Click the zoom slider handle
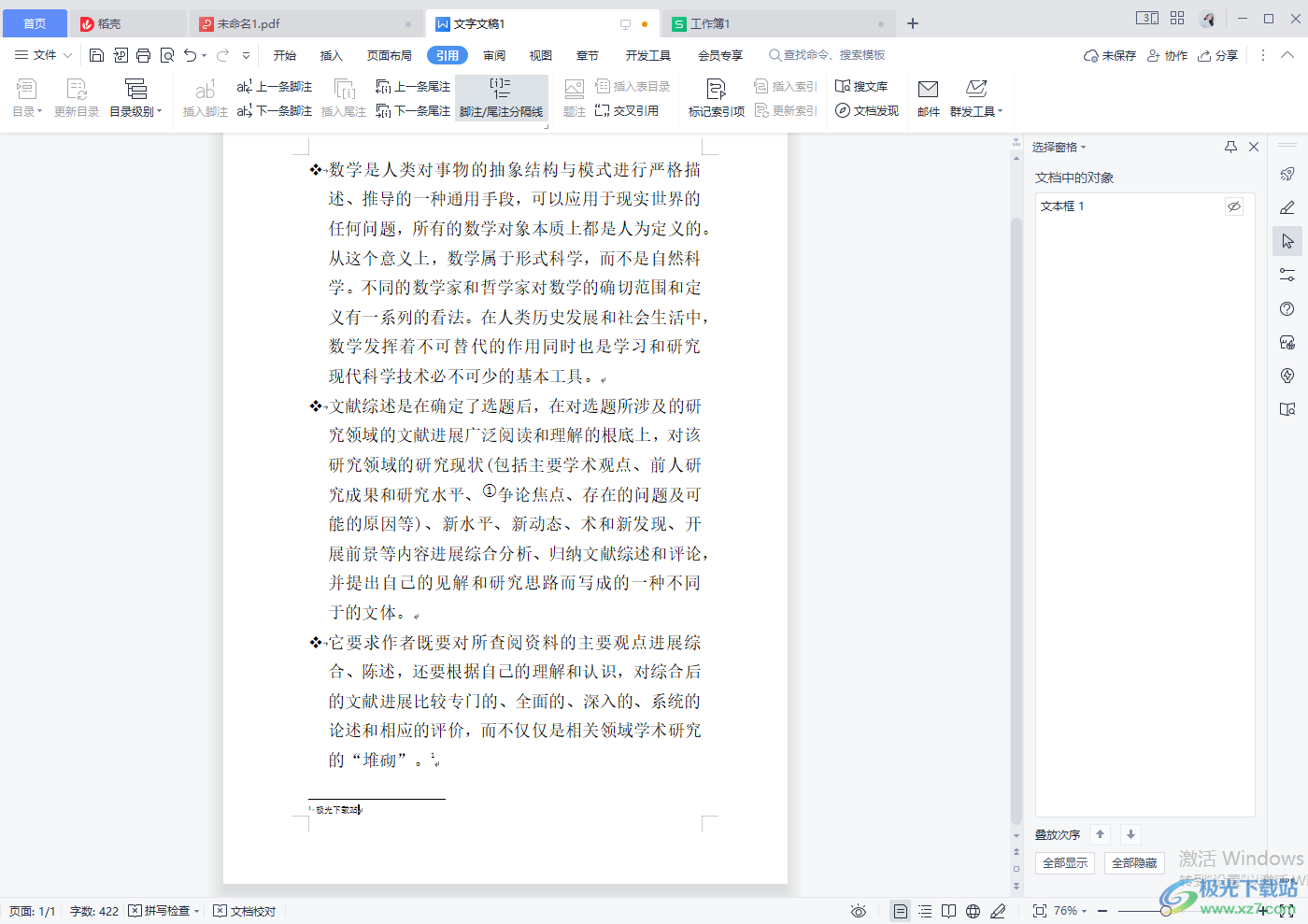 coord(1166,911)
